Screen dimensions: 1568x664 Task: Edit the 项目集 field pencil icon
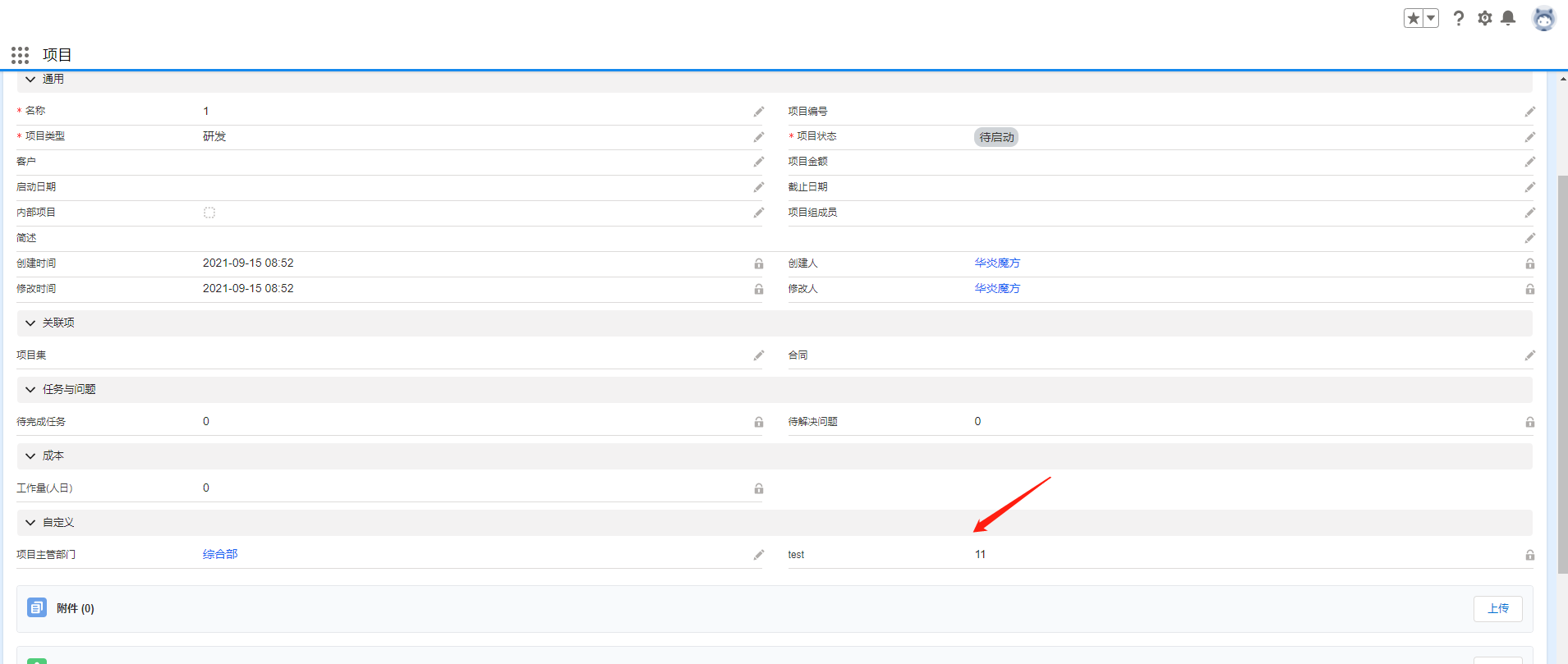pyautogui.click(x=759, y=355)
